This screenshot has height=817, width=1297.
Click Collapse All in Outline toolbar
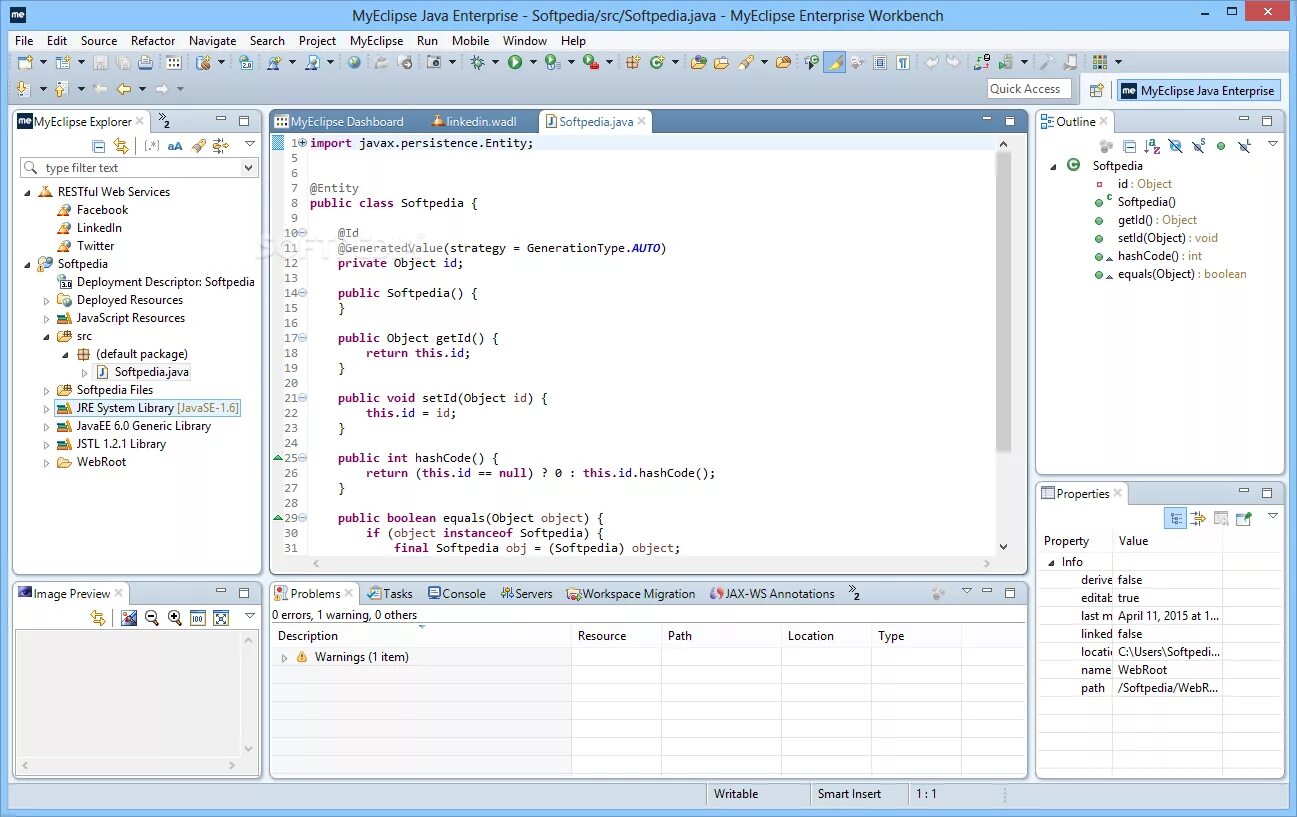1129,146
